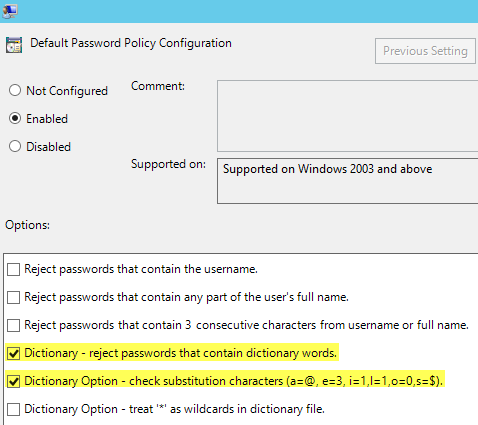Click the Options label
478x425 pixels.
pyautogui.click(x=27, y=225)
